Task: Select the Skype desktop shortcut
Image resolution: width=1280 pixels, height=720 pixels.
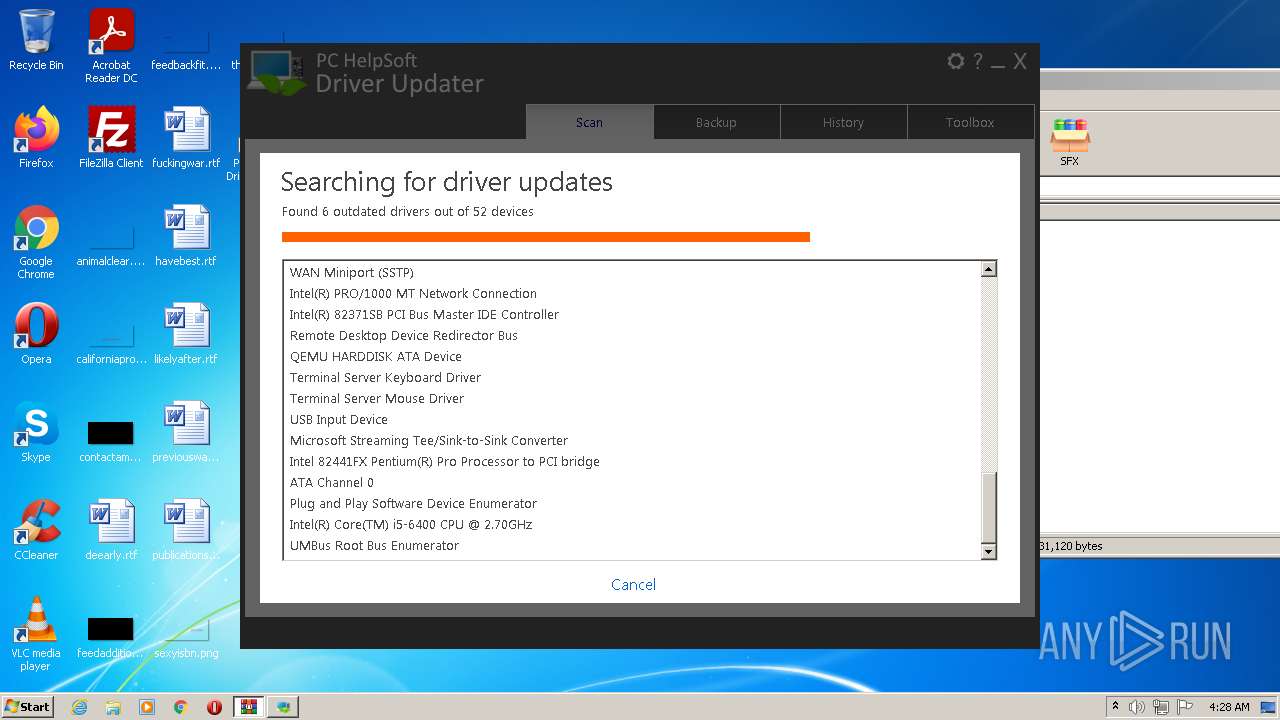Action: coord(36,432)
